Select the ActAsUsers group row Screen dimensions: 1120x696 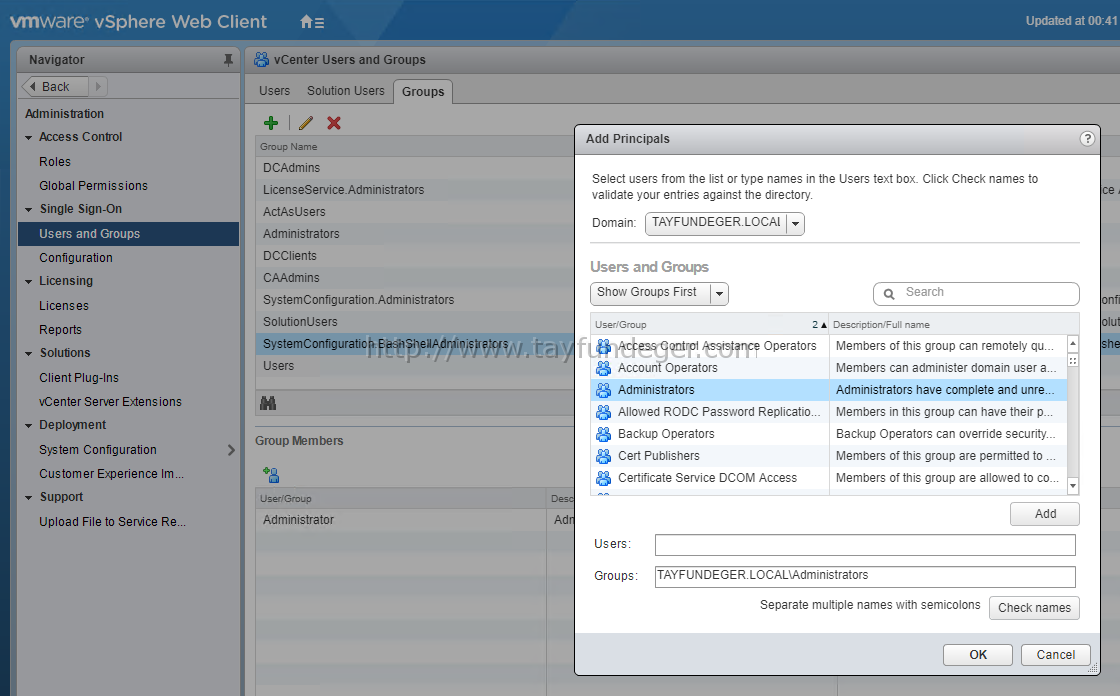415,212
